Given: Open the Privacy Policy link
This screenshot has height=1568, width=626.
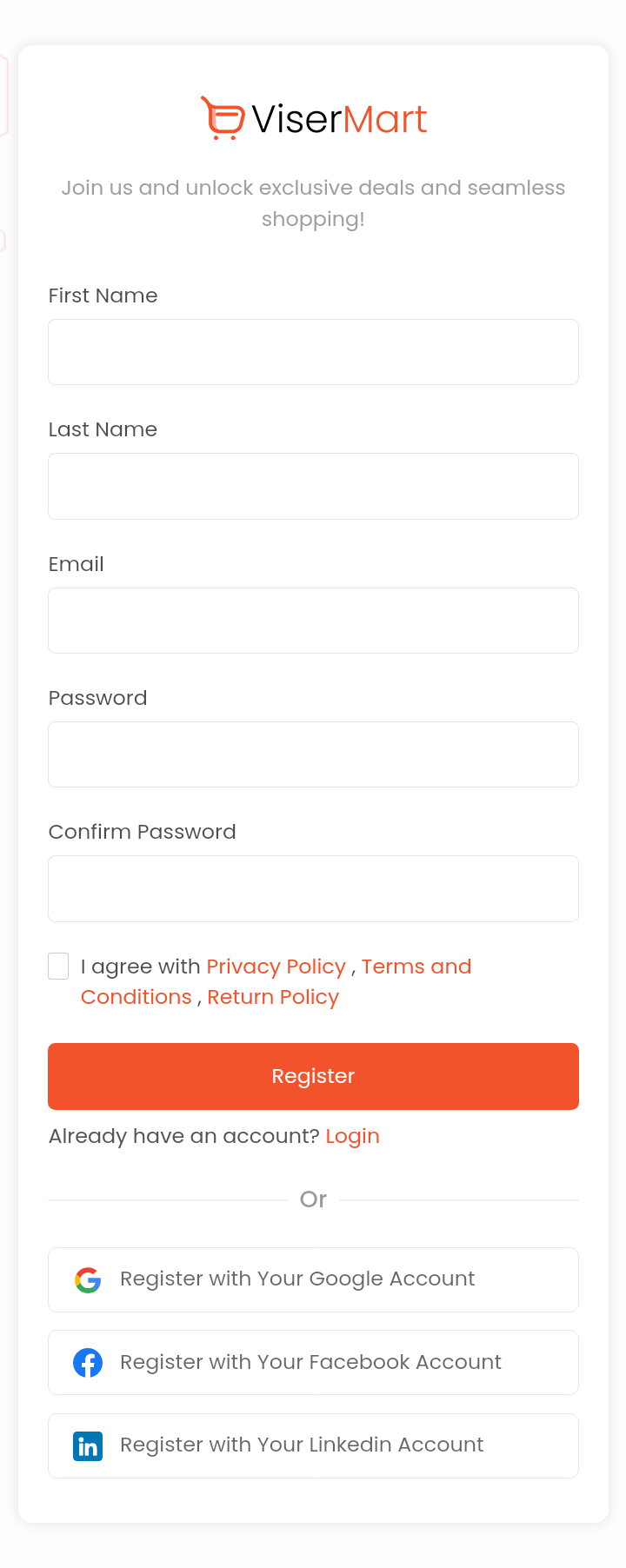Looking at the screenshot, I should 276,967.
